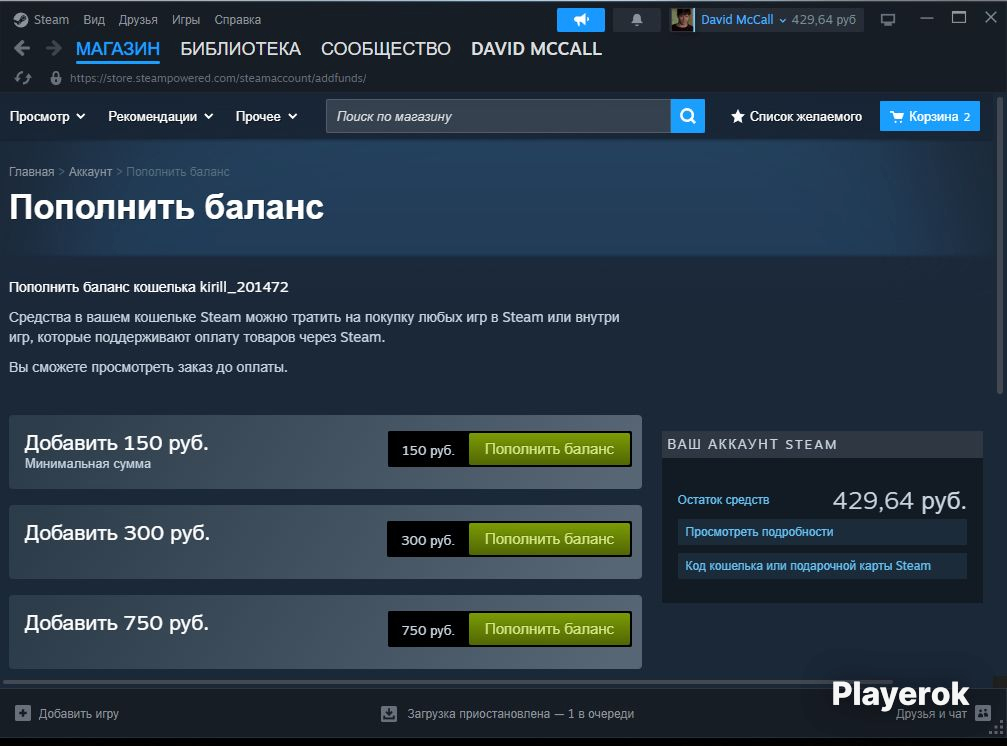Open the Друзья menu
The height and width of the screenshot is (746, 1007).
click(x=138, y=20)
